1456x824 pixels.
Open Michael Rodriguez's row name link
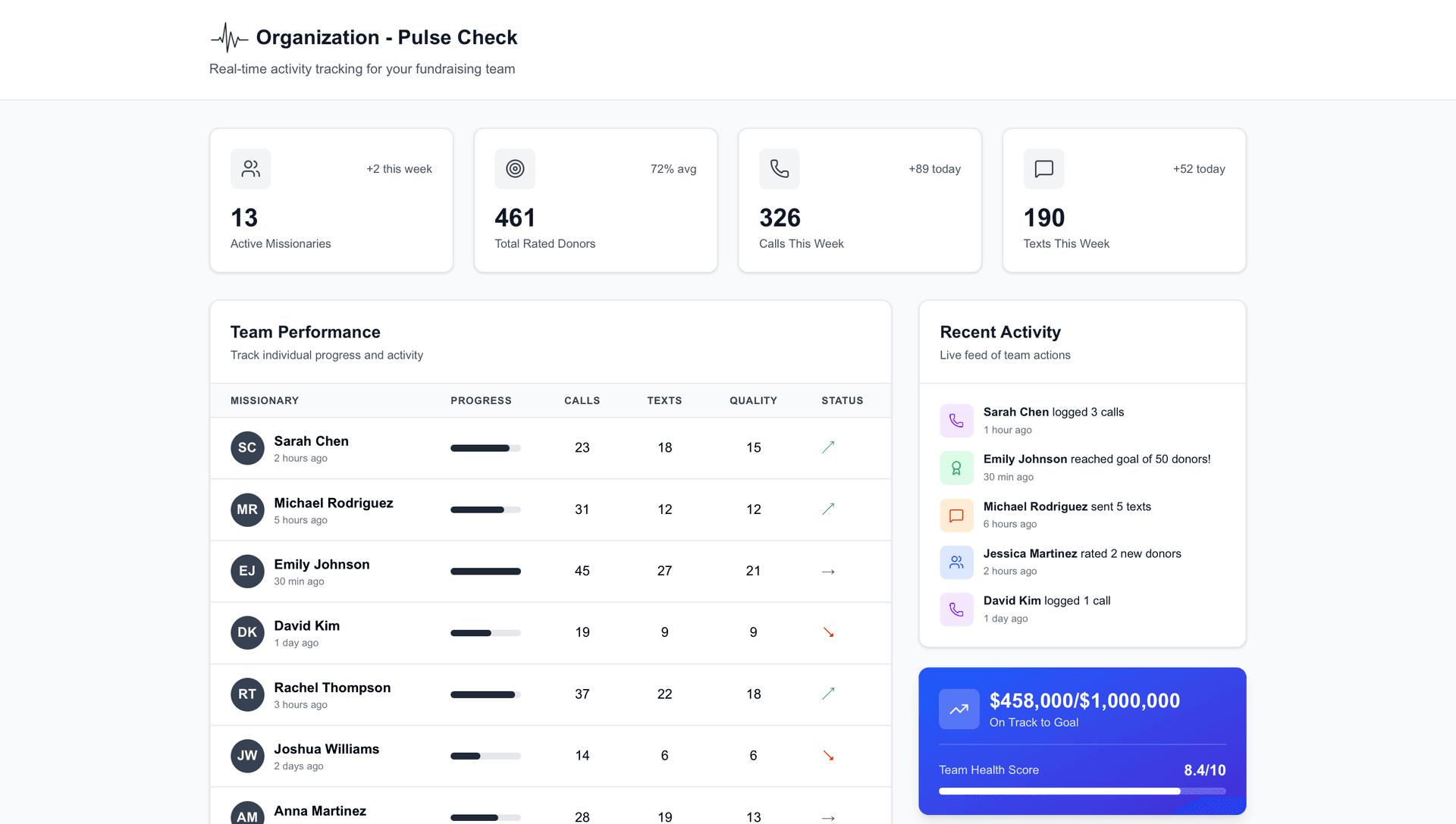pyautogui.click(x=333, y=503)
